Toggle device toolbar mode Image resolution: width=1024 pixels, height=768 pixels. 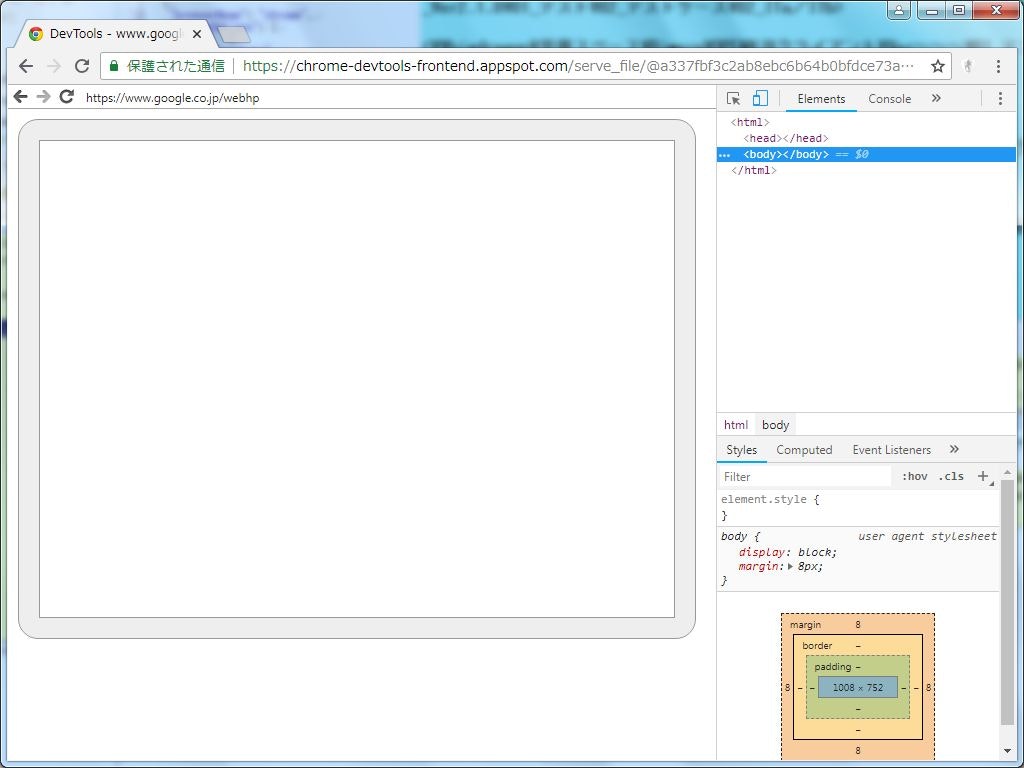pyautogui.click(x=760, y=99)
